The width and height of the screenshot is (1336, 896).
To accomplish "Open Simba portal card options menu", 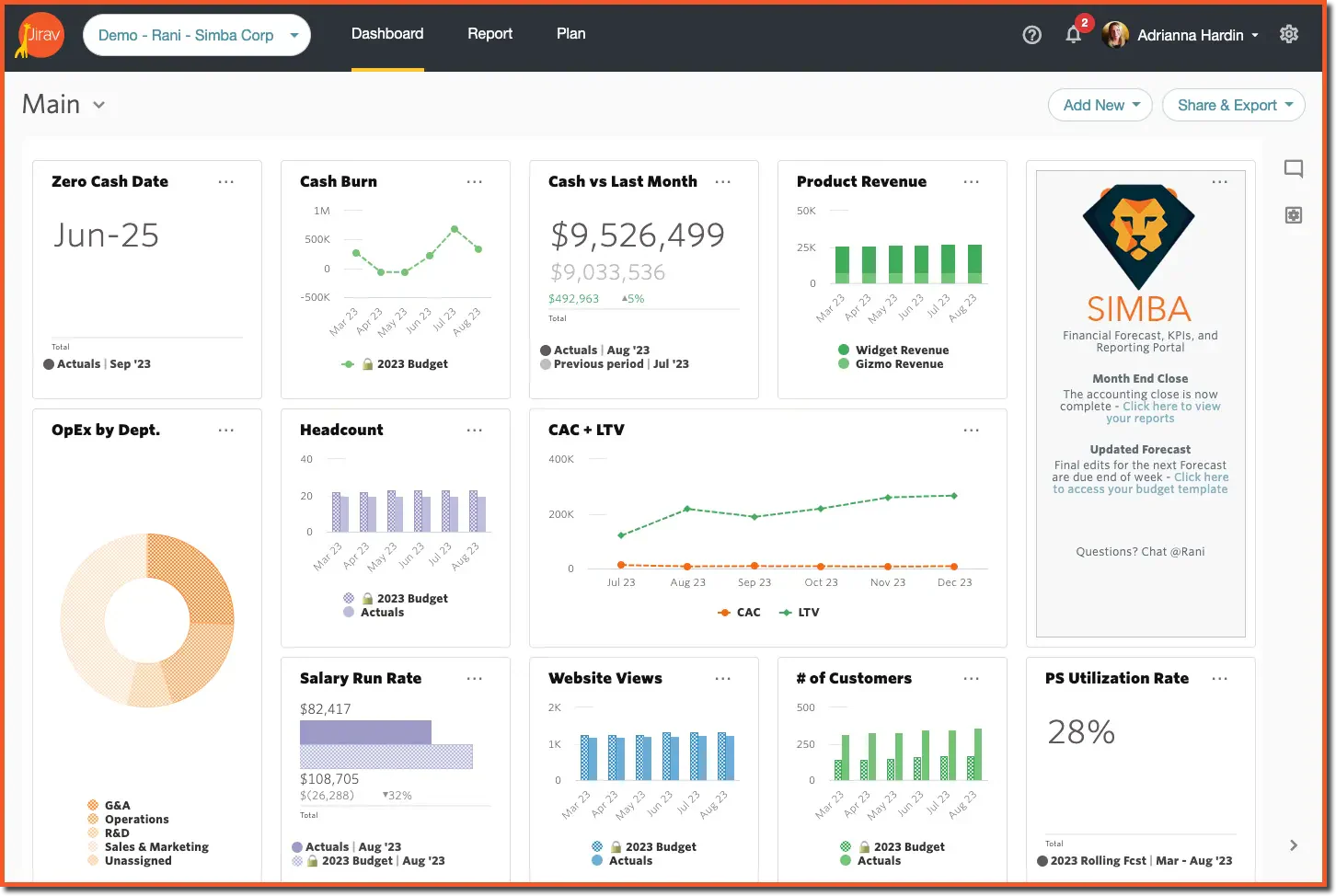I will tap(1220, 182).
